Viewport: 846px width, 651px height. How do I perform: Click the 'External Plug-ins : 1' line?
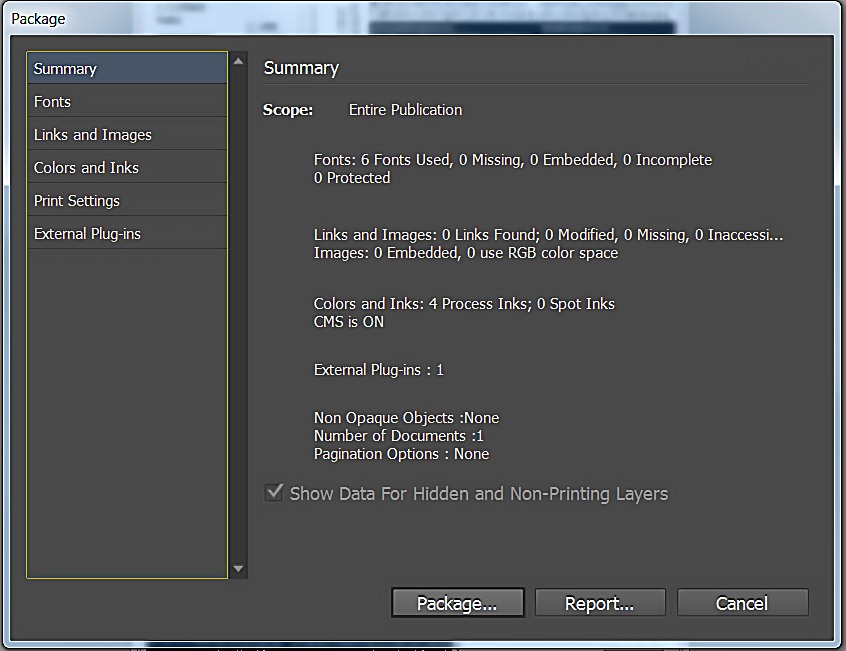tap(378, 369)
